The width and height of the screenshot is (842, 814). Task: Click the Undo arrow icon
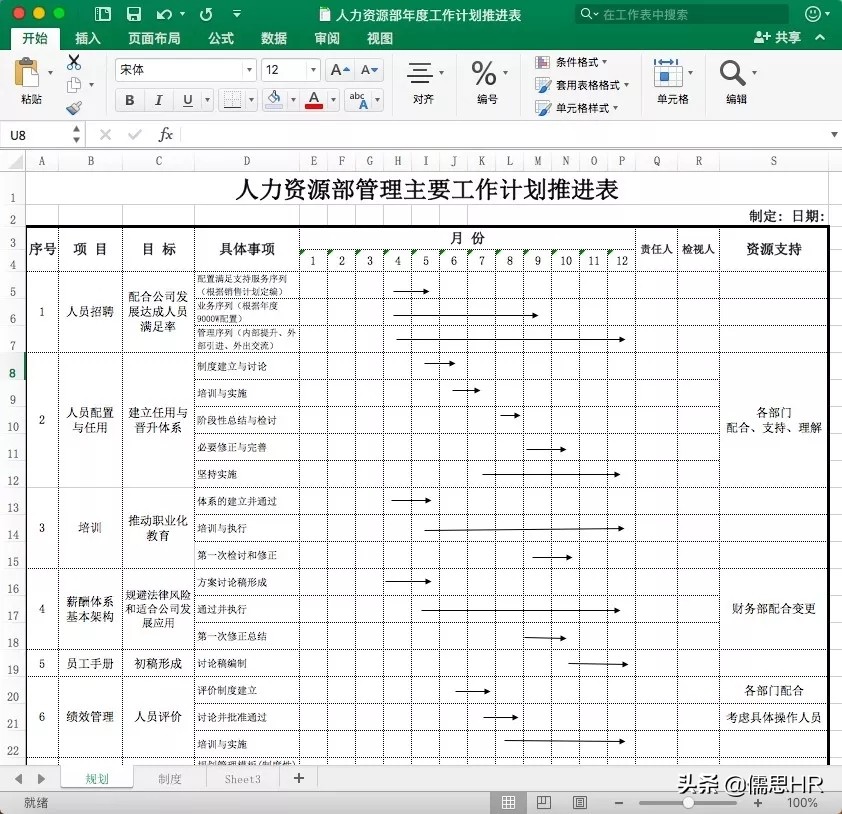click(162, 13)
